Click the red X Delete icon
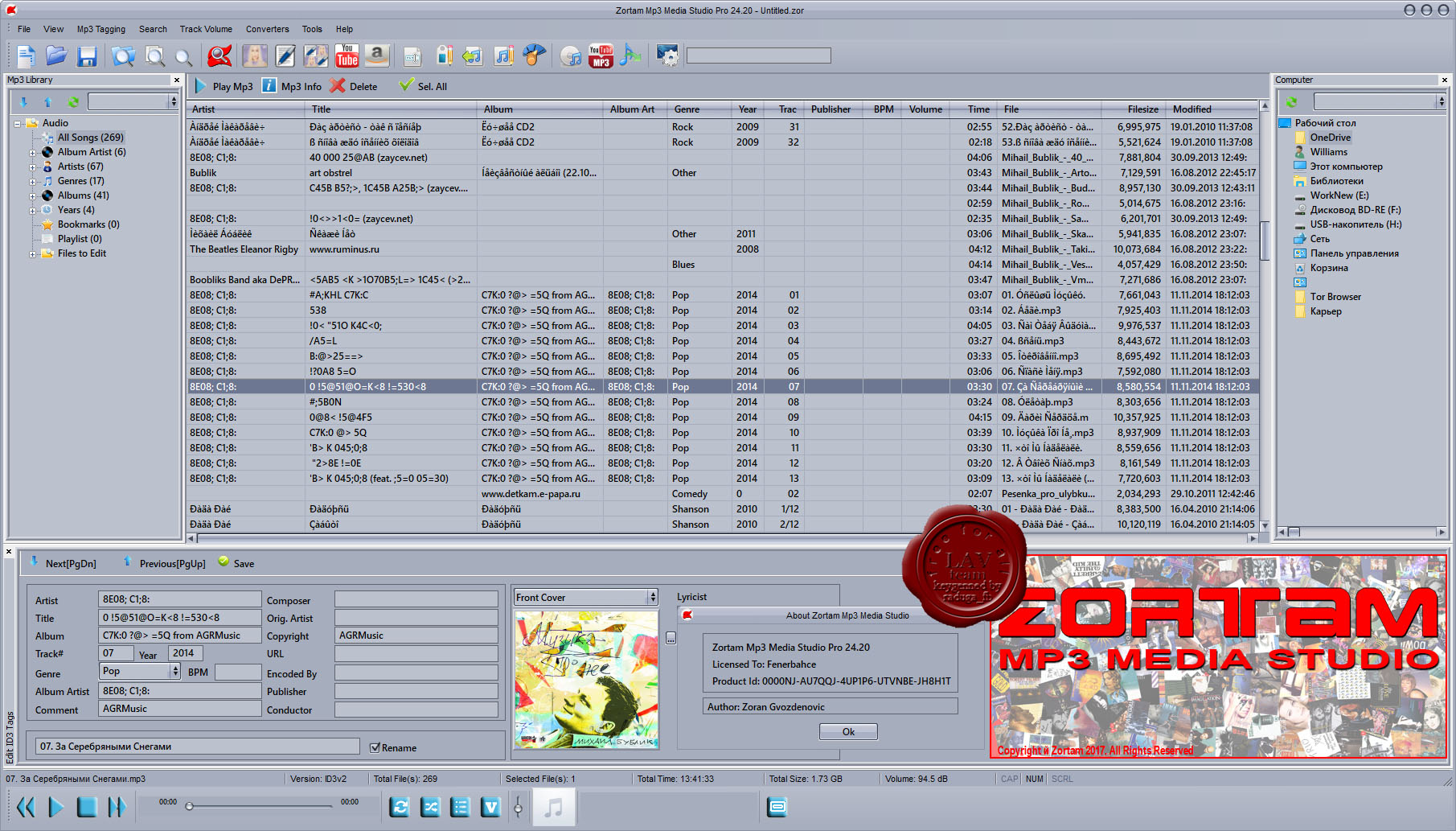The image size is (1456, 831). point(338,86)
